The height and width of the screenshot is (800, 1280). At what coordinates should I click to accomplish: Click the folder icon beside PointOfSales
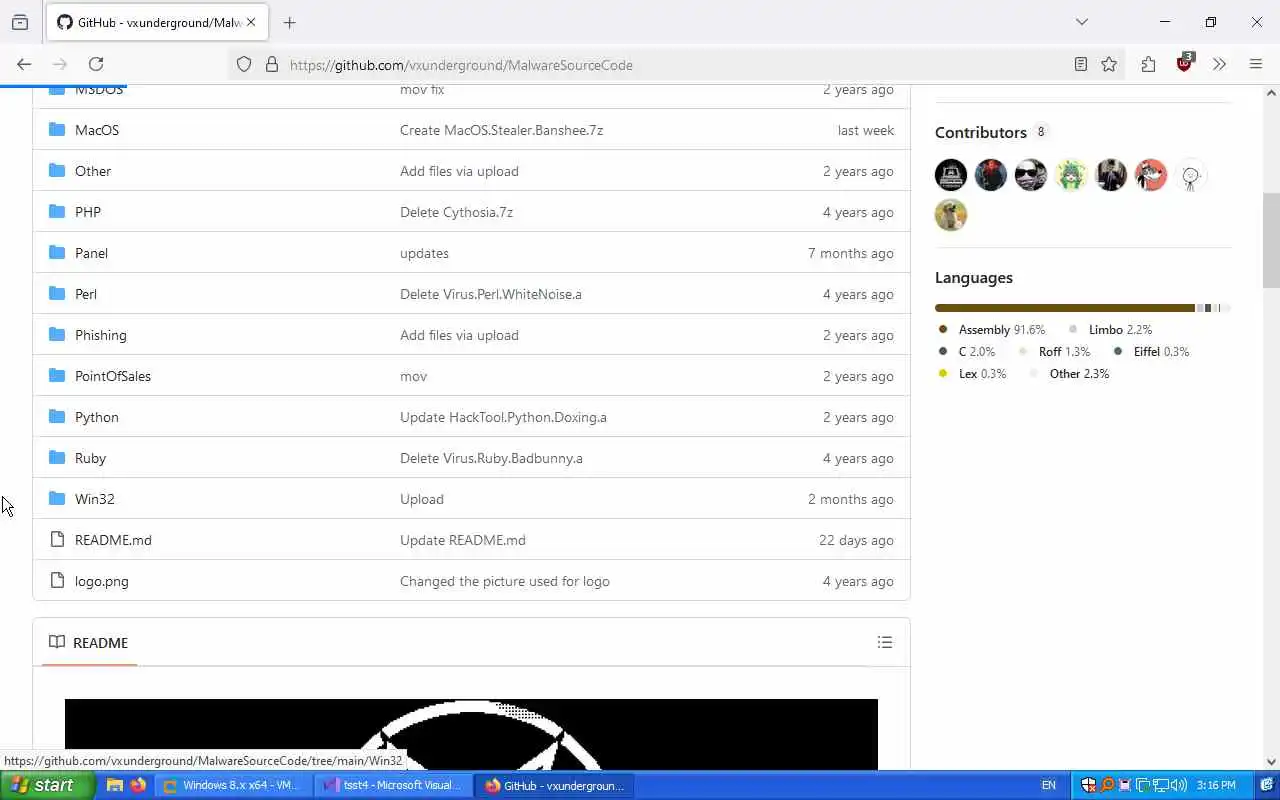pos(57,376)
